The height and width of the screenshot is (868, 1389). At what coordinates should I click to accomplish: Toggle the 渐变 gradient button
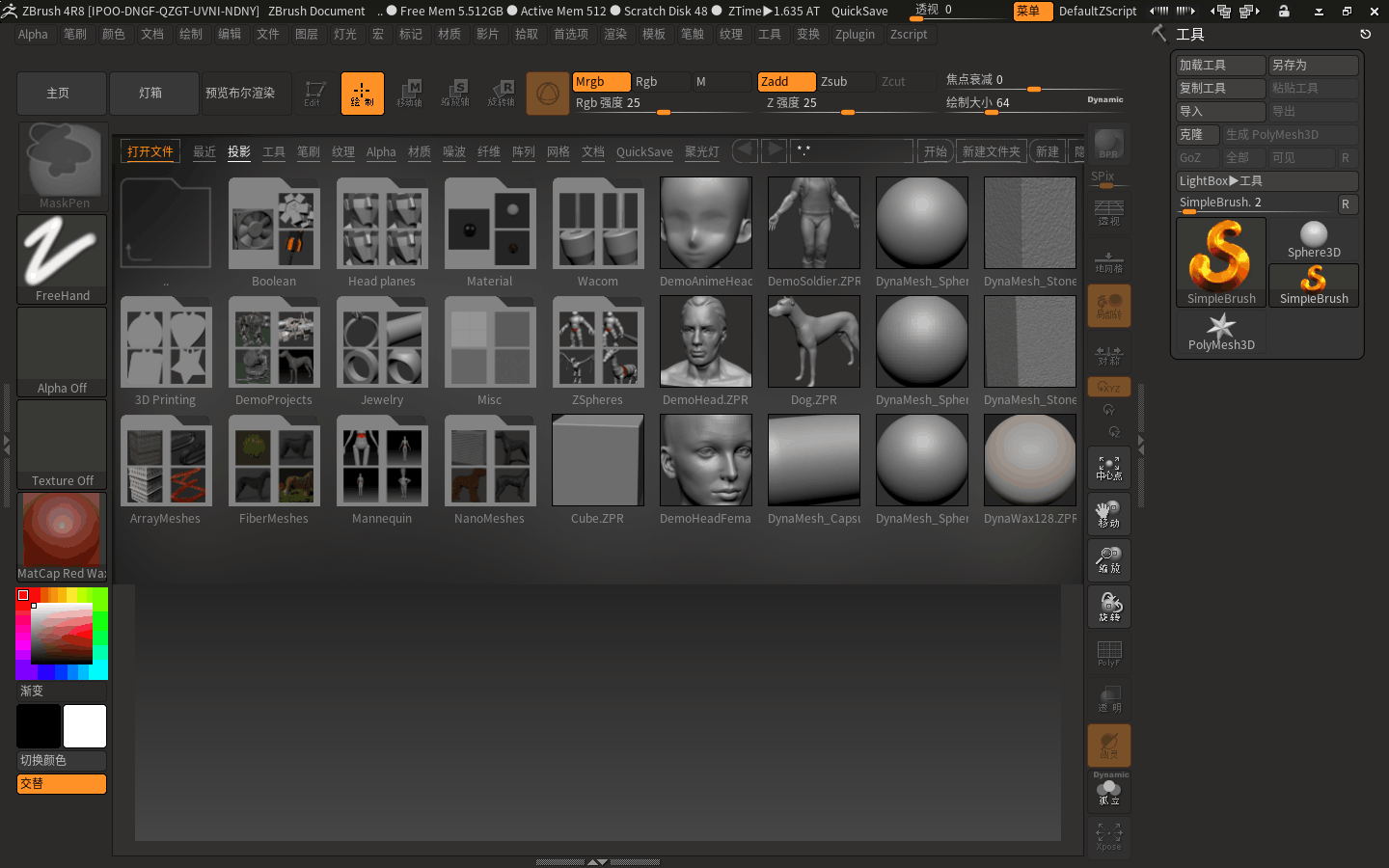tap(62, 691)
